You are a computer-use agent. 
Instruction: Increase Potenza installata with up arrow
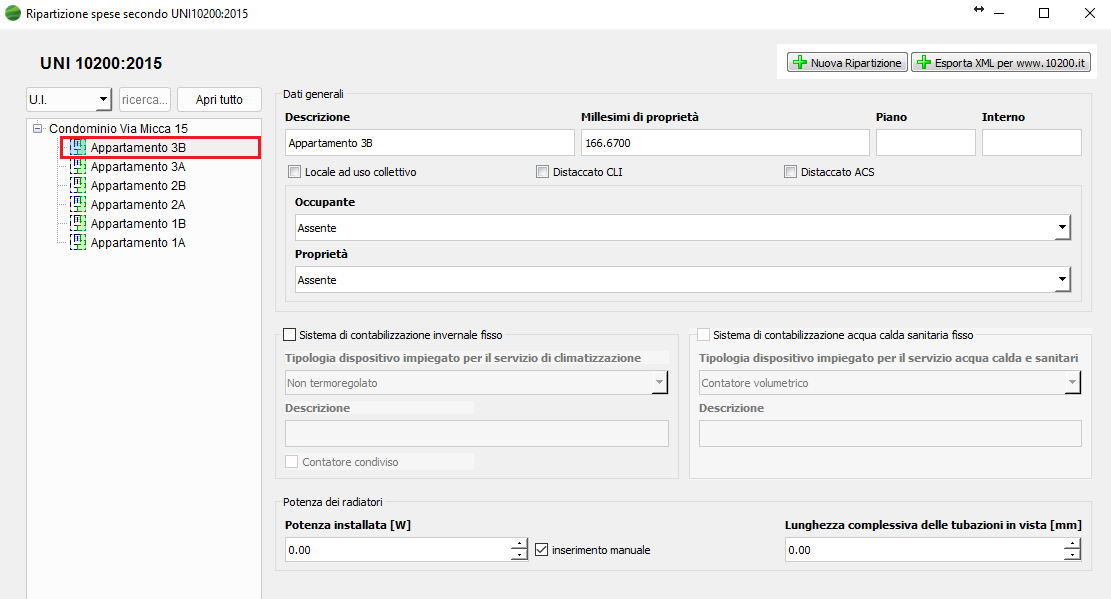tap(518, 544)
